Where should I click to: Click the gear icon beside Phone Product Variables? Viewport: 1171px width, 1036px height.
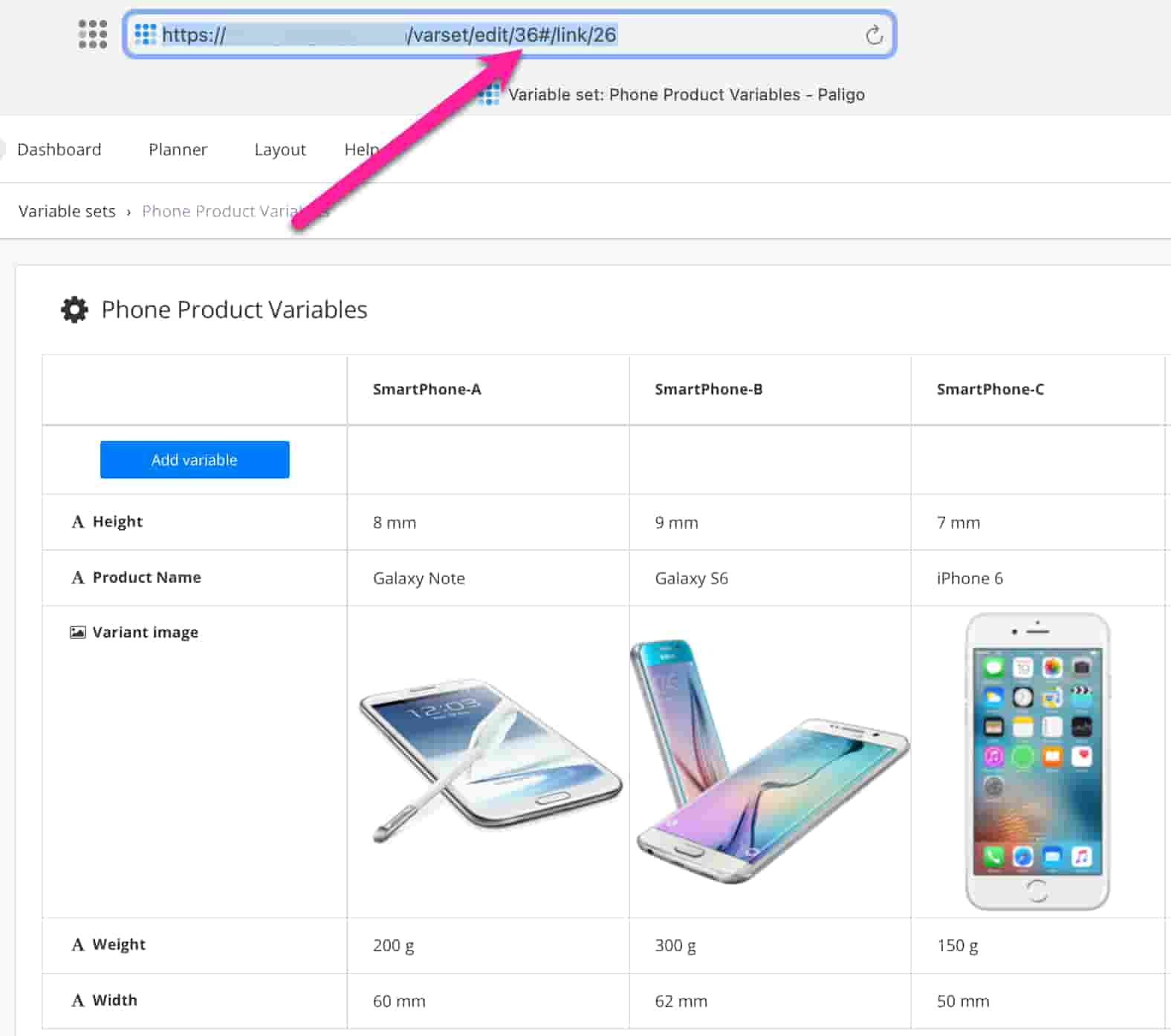74,309
